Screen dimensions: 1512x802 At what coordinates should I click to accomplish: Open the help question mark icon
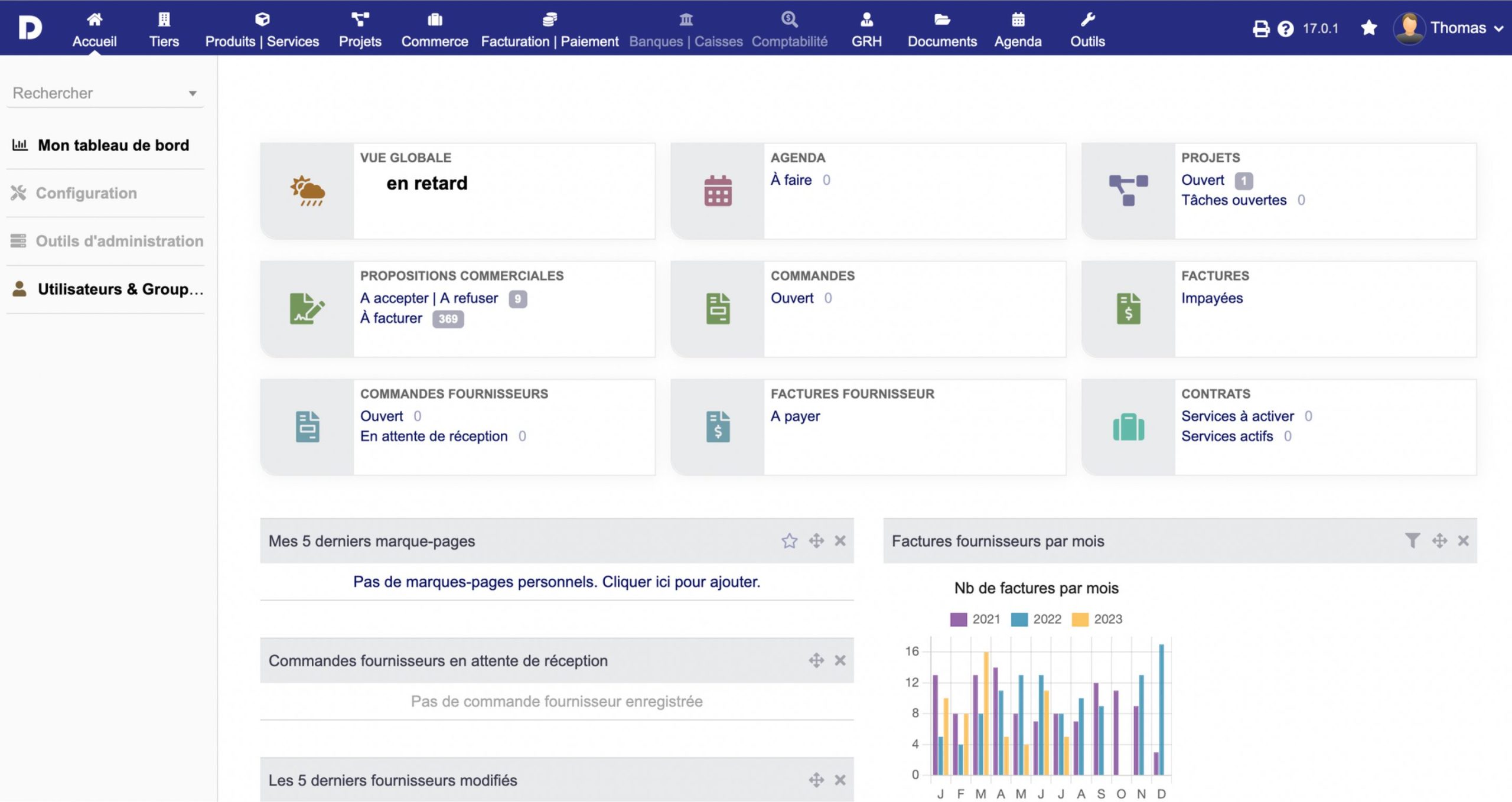[x=1285, y=28]
